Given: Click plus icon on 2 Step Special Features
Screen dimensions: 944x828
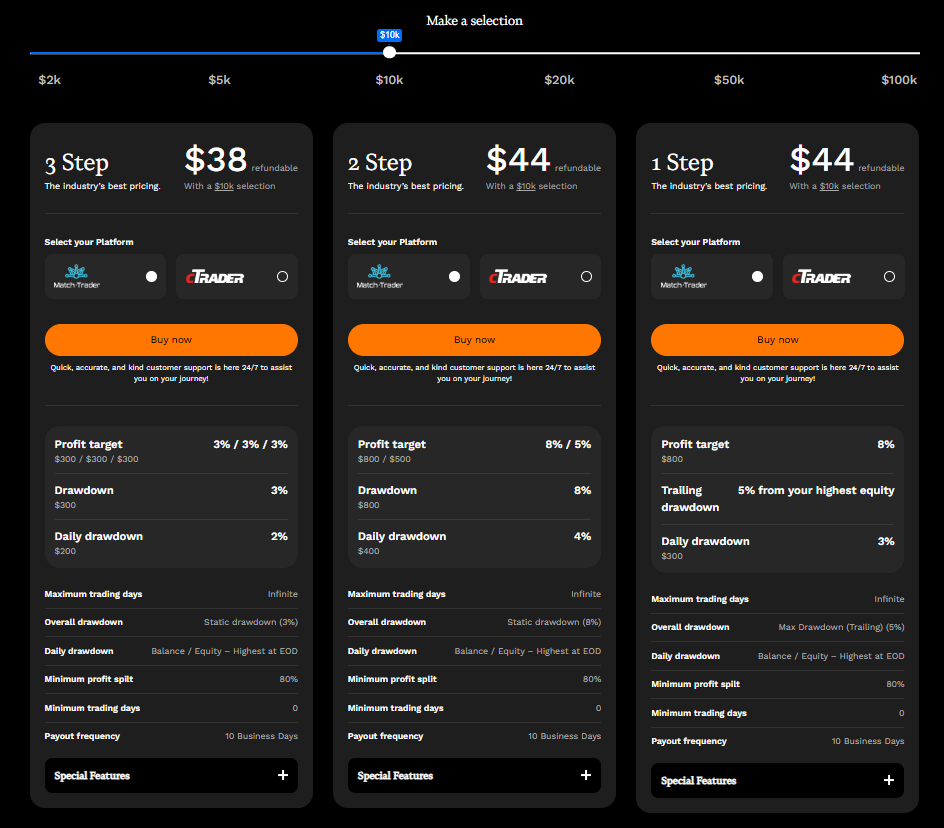Looking at the screenshot, I should coord(586,775).
